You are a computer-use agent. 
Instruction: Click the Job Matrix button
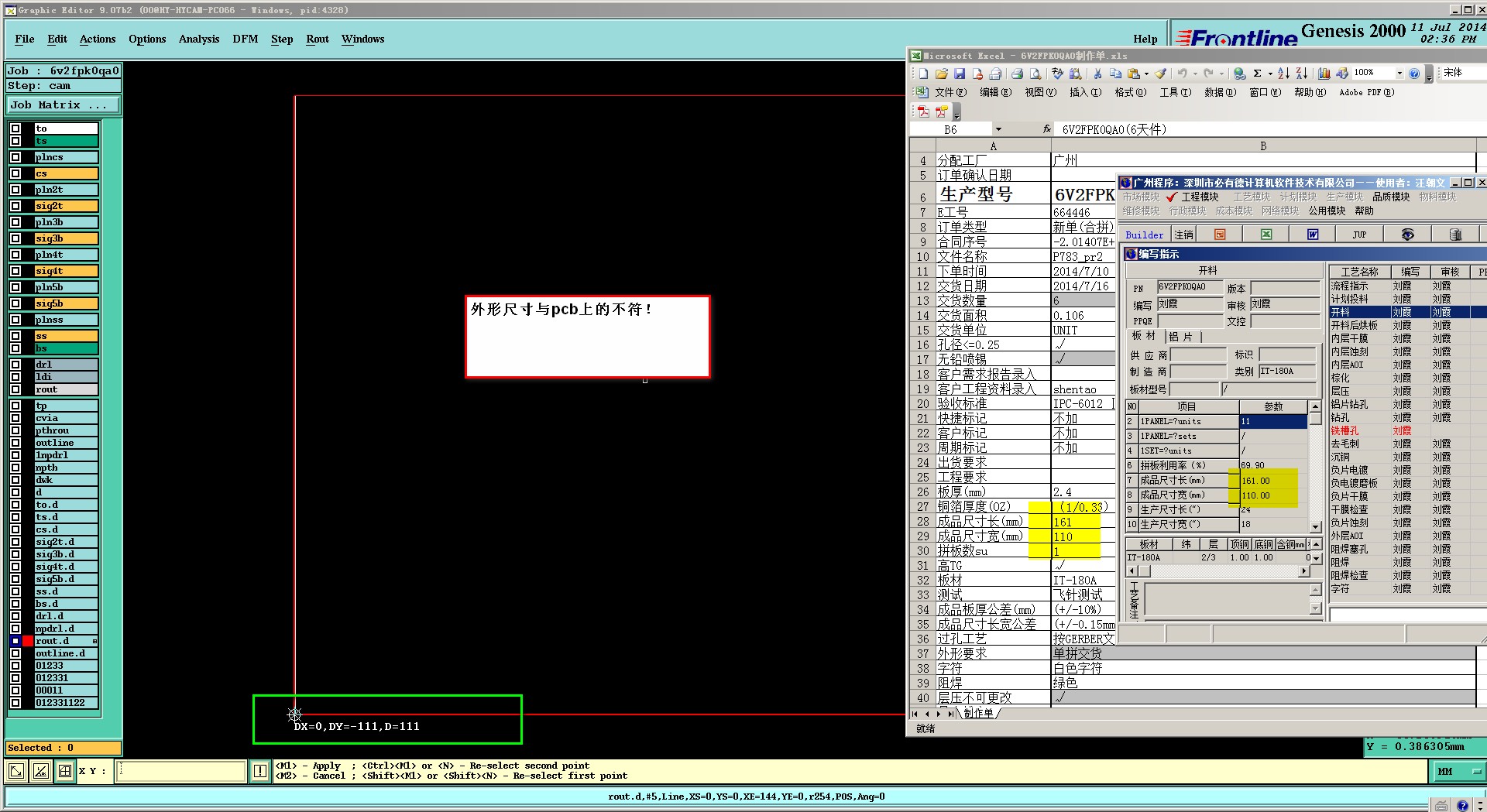[x=64, y=104]
